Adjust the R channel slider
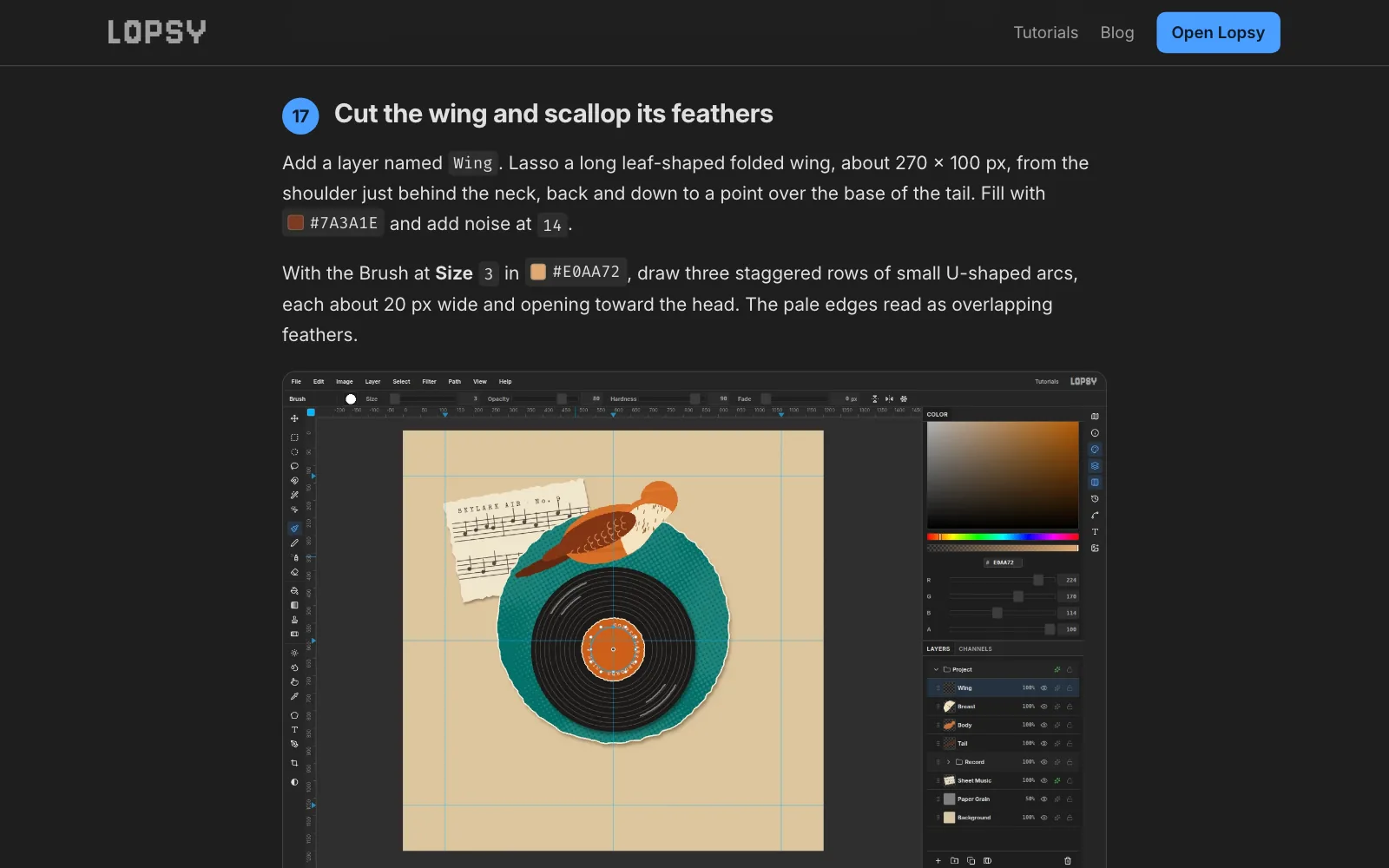The width and height of the screenshot is (1389, 868). click(x=1002, y=580)
